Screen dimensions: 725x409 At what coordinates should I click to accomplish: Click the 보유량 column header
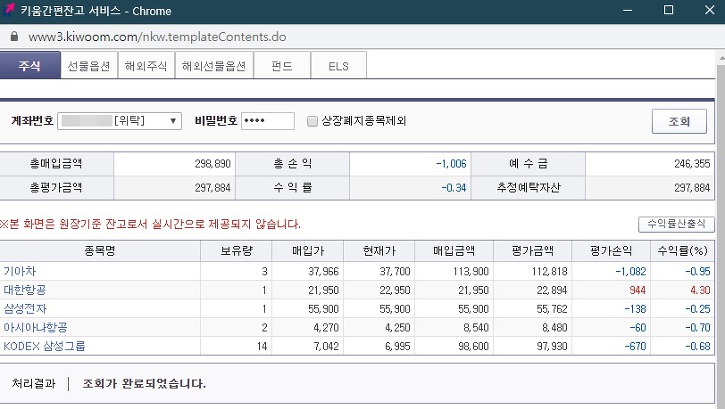pyautogui.click(x=236, y=251)
